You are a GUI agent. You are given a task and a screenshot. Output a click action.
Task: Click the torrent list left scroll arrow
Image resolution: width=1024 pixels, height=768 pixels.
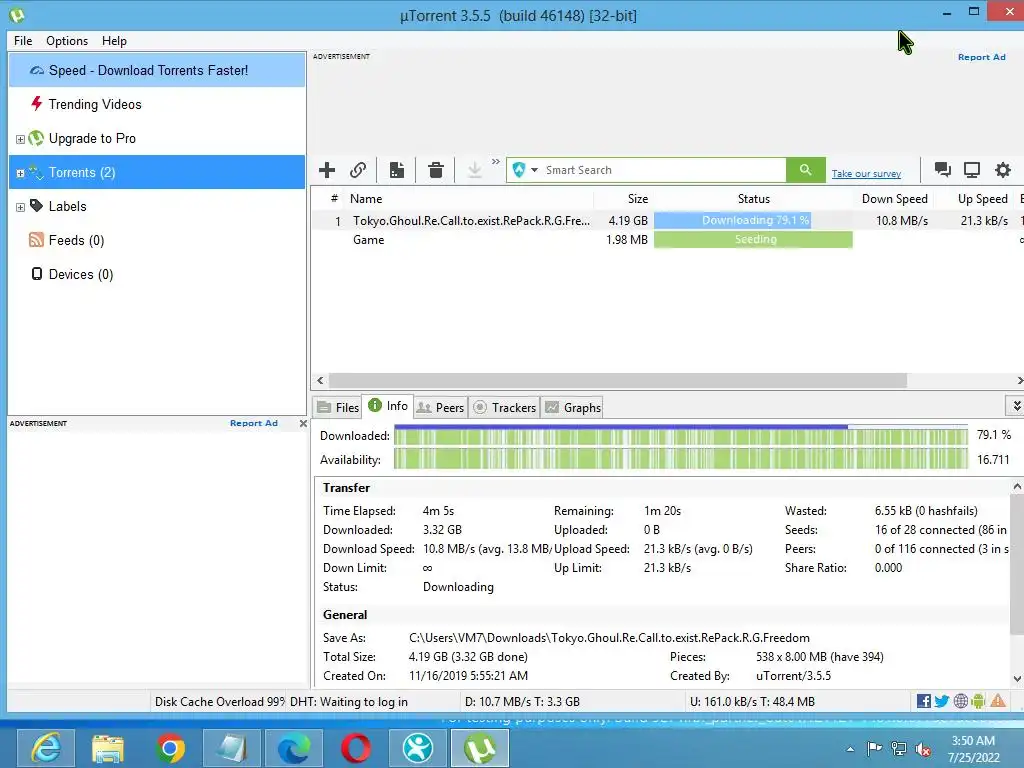(320, 380)
